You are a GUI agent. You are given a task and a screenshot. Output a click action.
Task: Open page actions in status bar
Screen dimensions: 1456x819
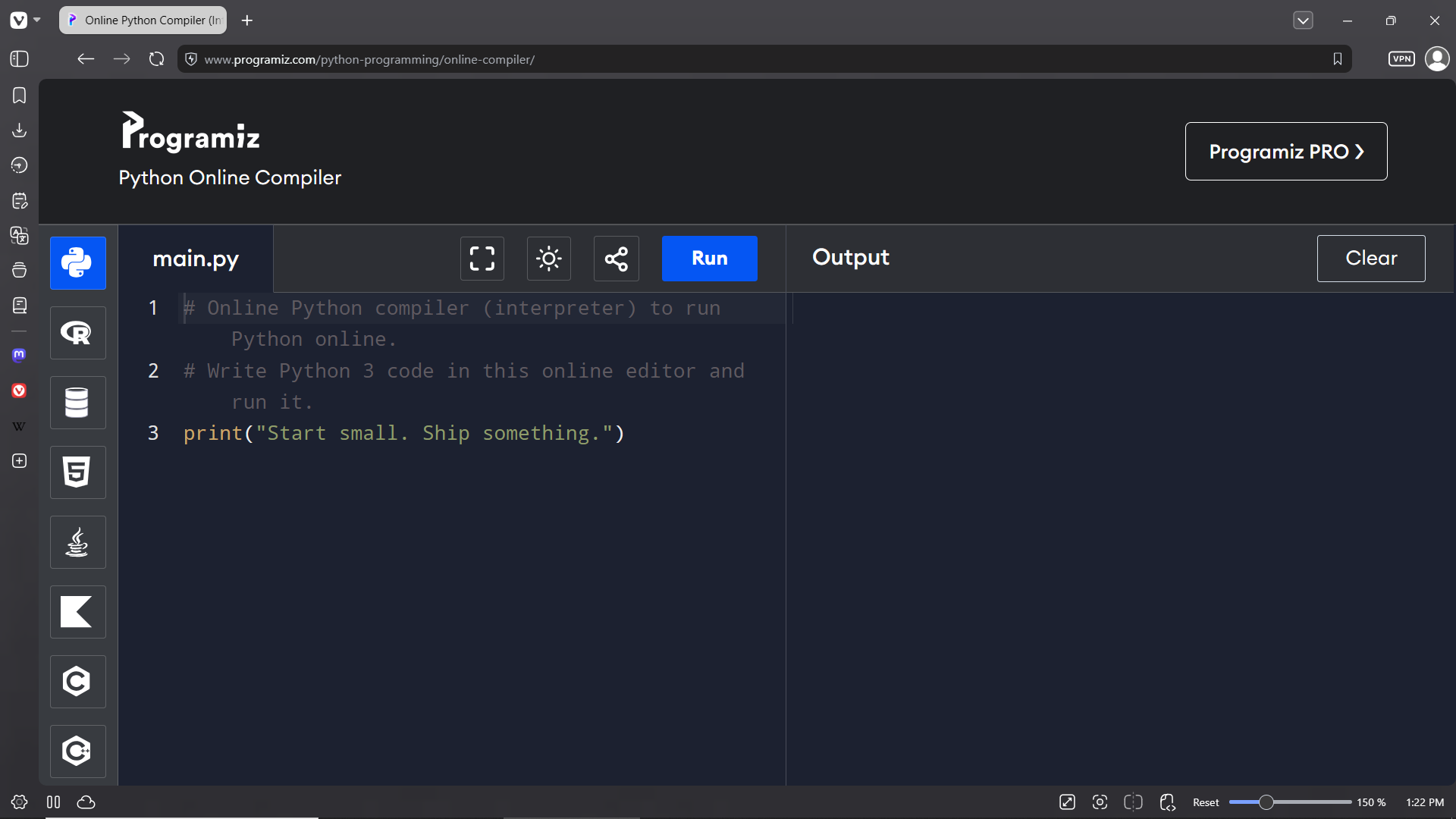click(x=1167, y=802)
